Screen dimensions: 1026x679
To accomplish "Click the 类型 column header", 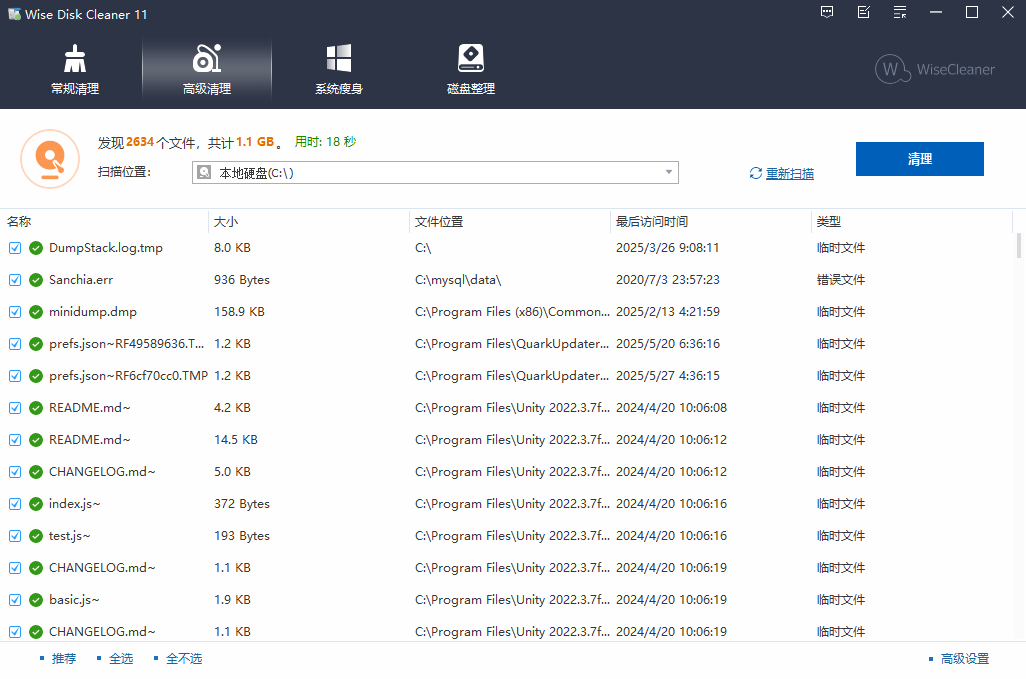I will point(829,222).
